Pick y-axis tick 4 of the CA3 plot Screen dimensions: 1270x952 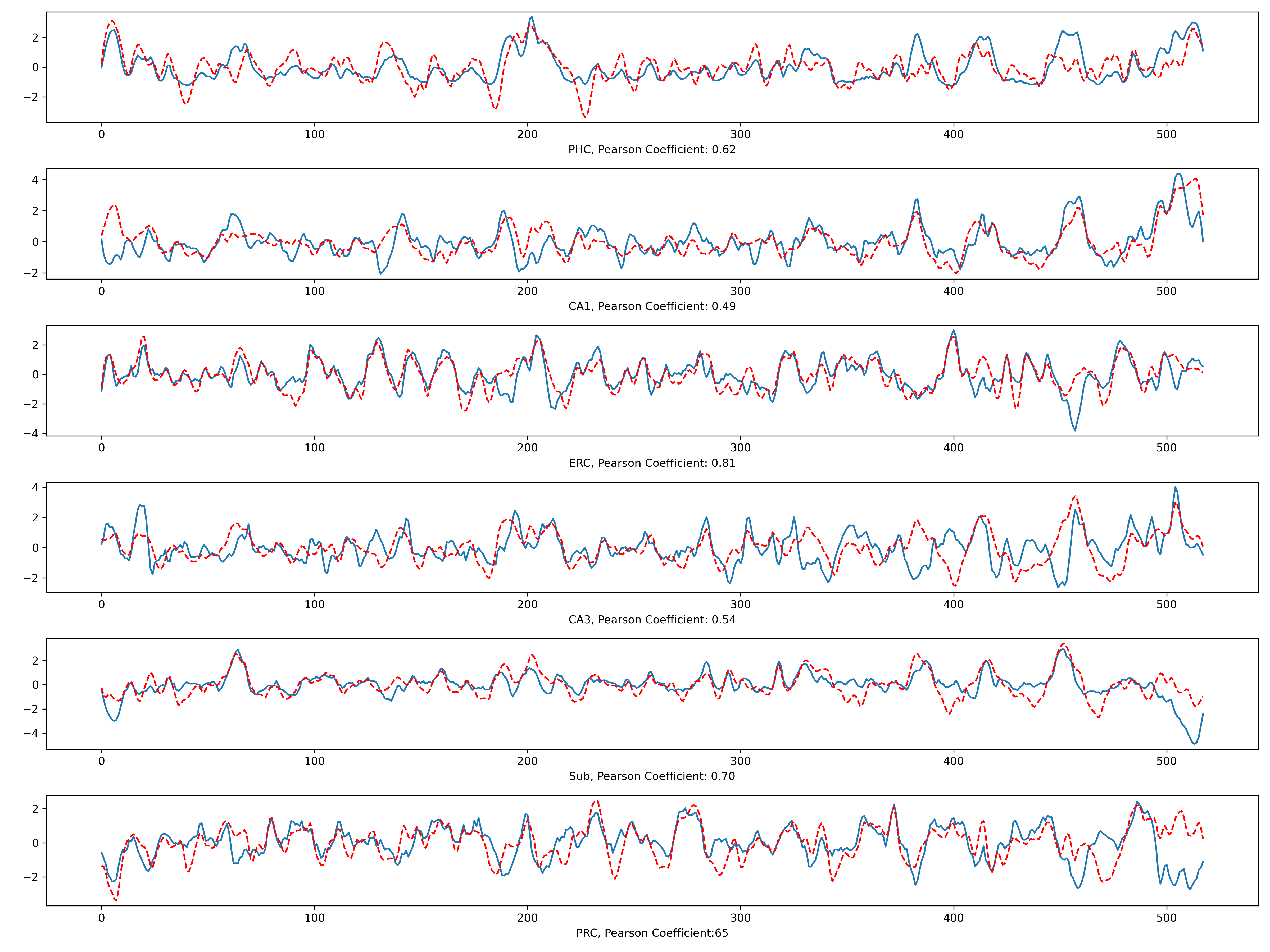(x=36, y=488)
